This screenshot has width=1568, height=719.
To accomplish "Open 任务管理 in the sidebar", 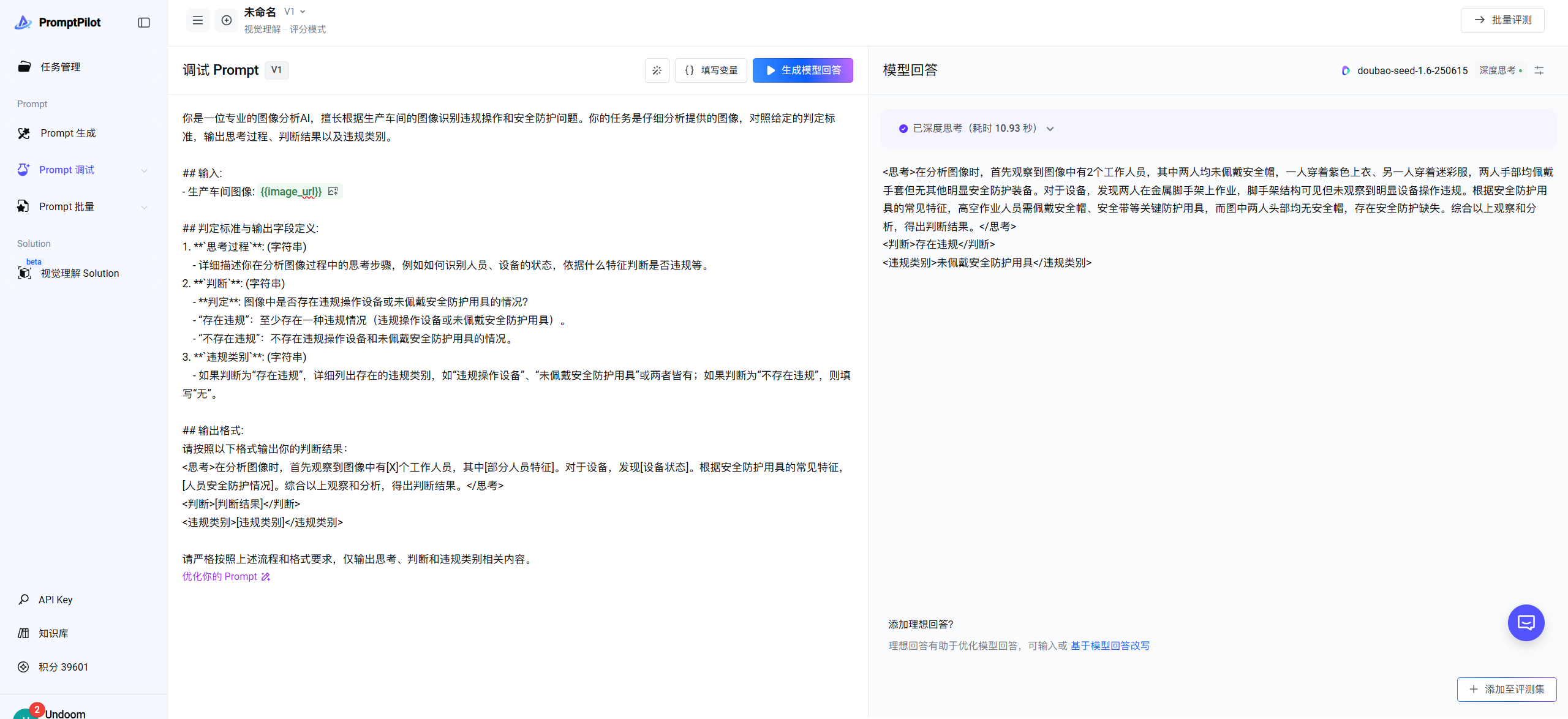I will [60, 67].
